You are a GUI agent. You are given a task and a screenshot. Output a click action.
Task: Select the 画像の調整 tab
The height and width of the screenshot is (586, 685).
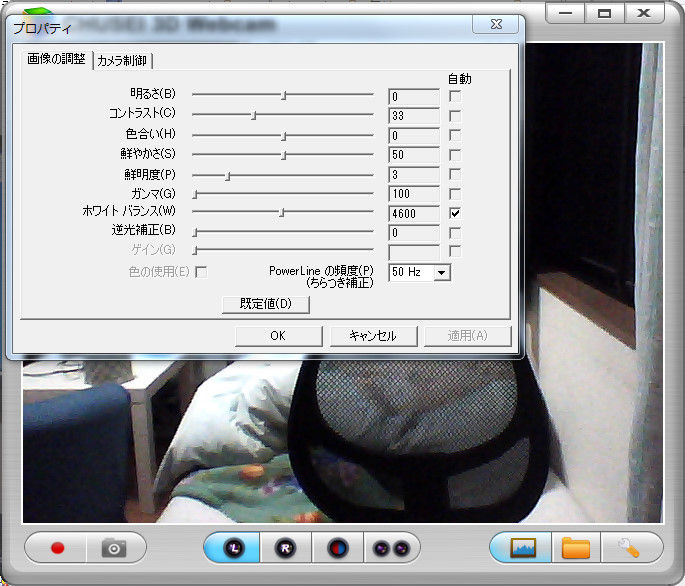[x=56, y=59]
